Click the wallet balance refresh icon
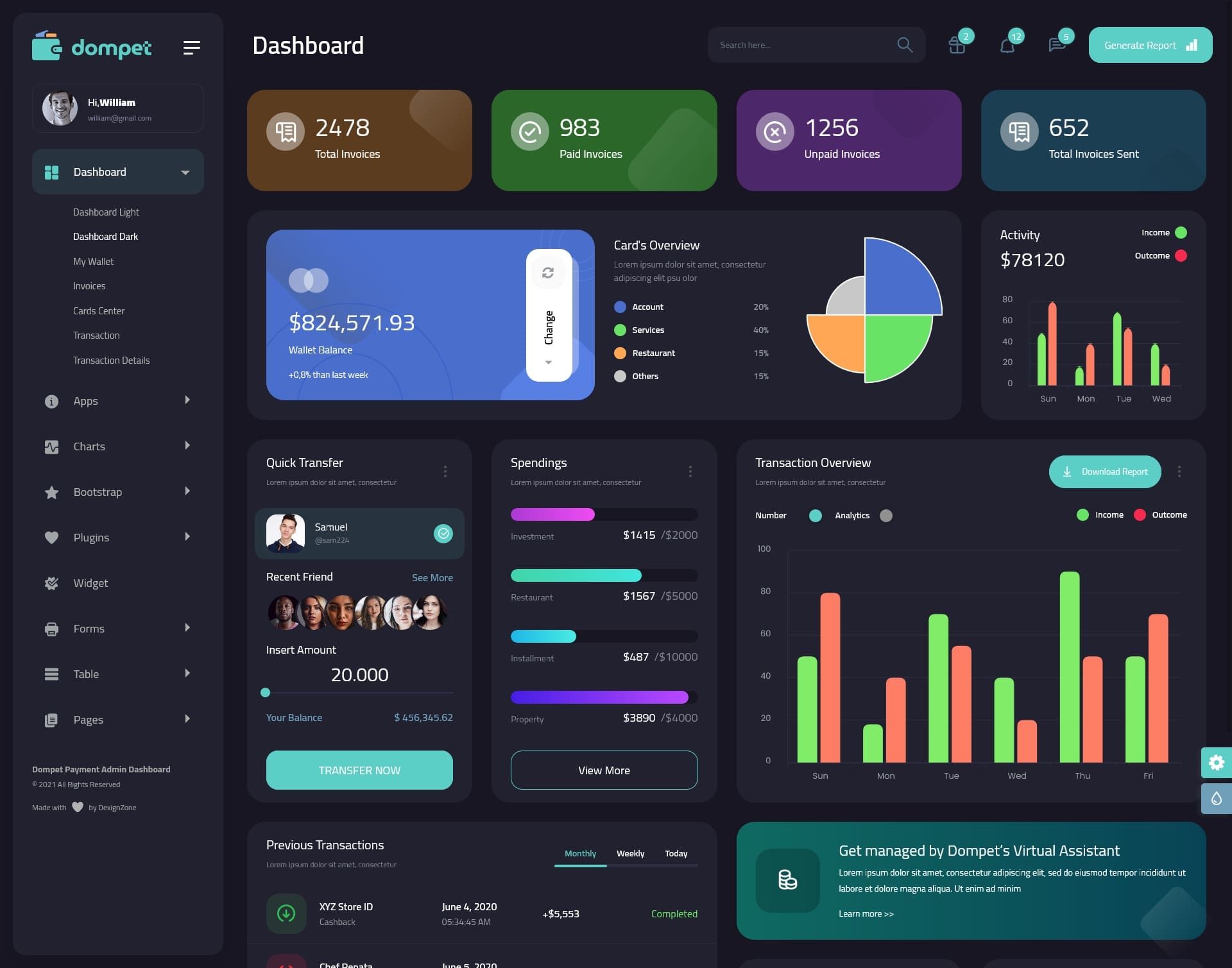The width and height of the screenshot is (1232, 968). tap(548, 272)
